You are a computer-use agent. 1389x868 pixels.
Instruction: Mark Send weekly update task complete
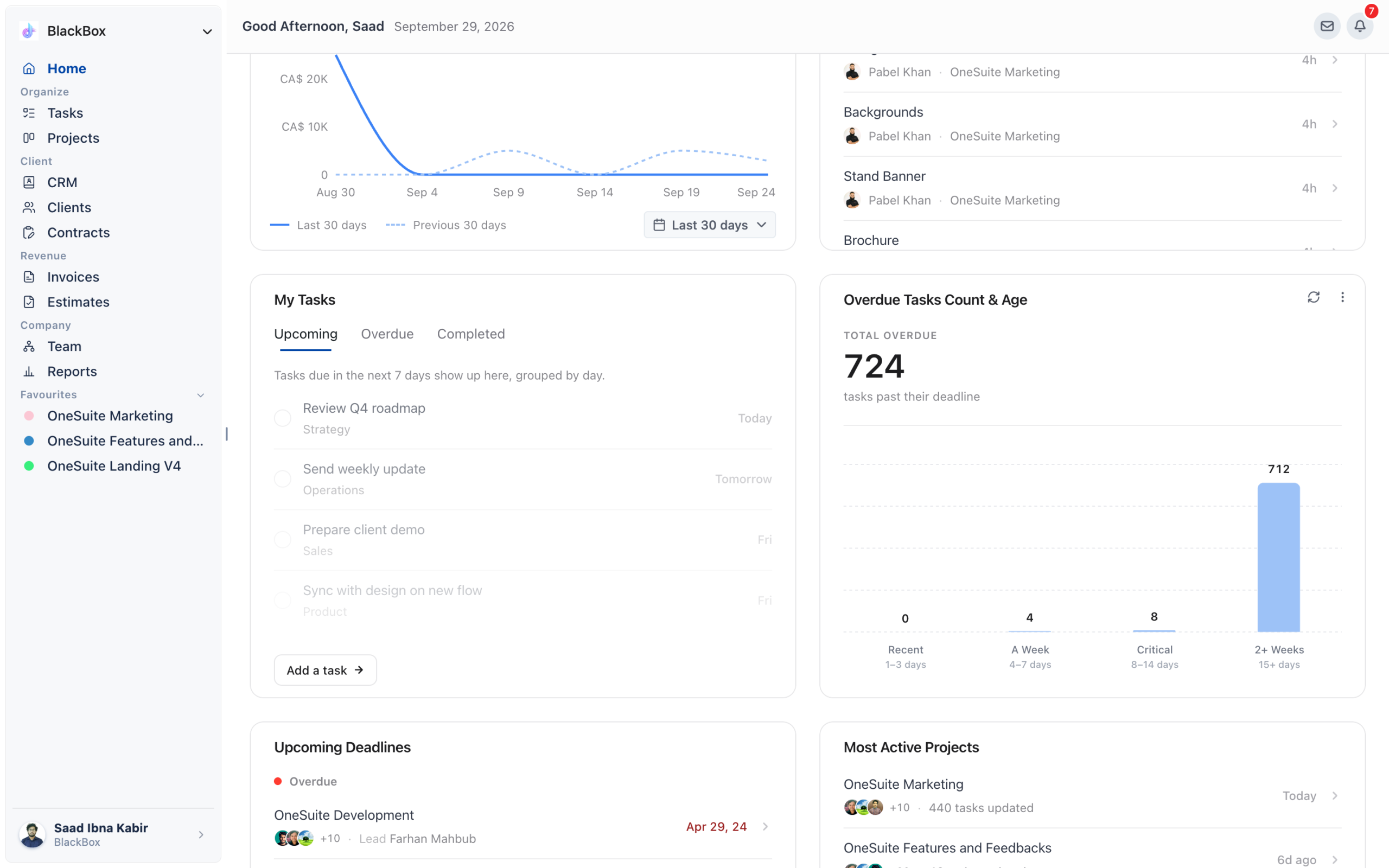[282, 479]
